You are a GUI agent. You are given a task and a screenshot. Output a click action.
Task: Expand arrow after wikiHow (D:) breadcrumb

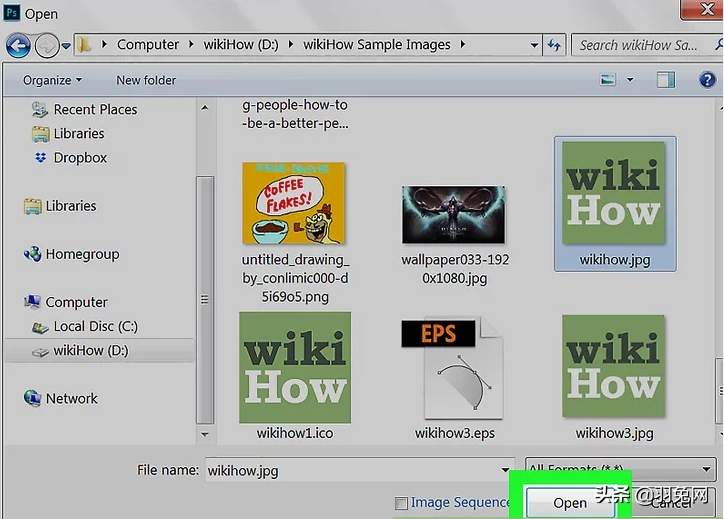point(291,45)
